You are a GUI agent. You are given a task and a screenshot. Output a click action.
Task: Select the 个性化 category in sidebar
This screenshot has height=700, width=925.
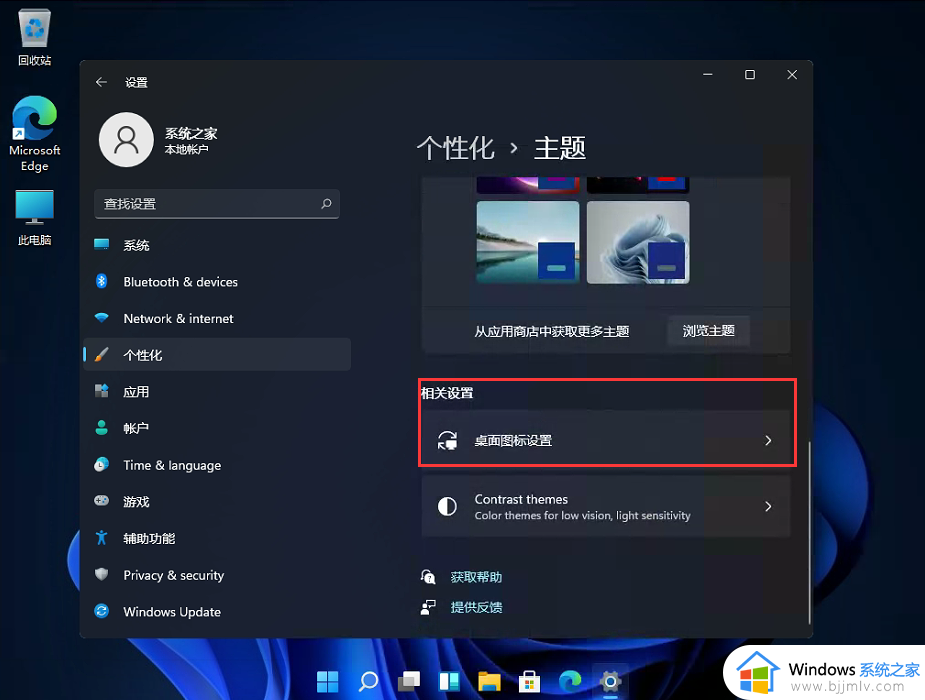click(x=217, y=355)
